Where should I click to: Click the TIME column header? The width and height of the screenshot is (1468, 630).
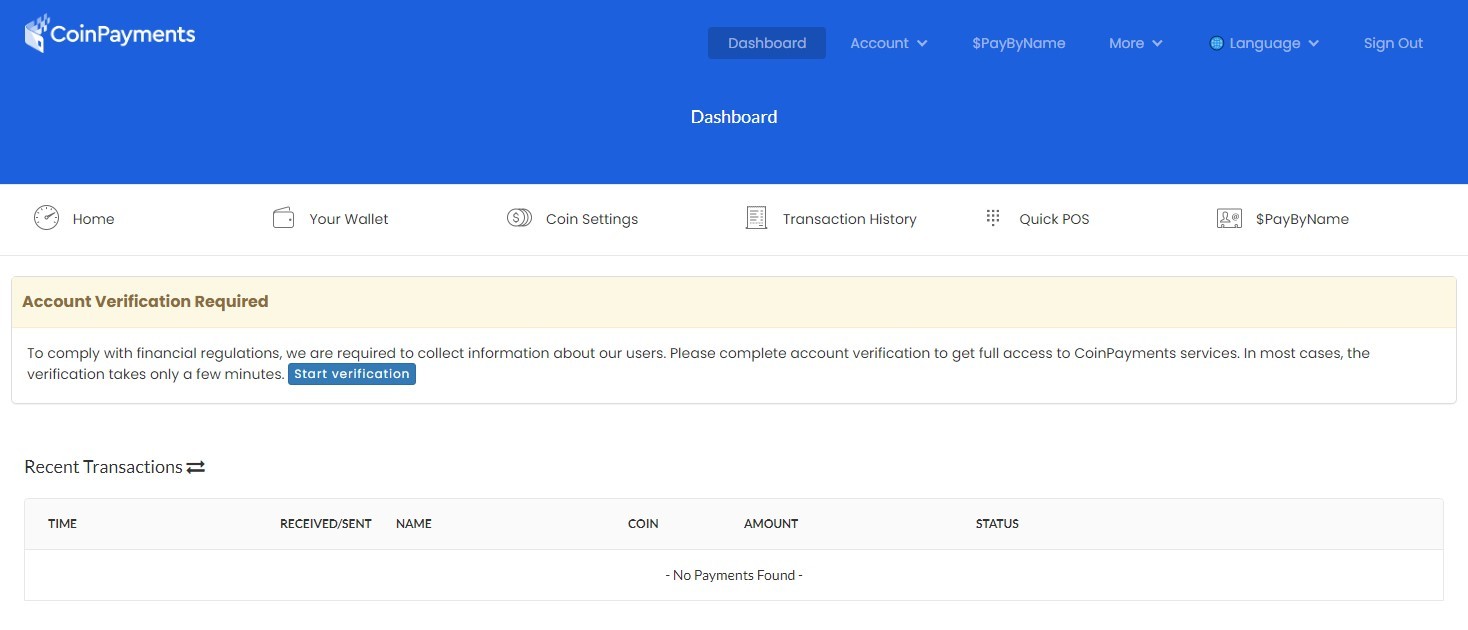pyautogui.click(x=62, y=523)
